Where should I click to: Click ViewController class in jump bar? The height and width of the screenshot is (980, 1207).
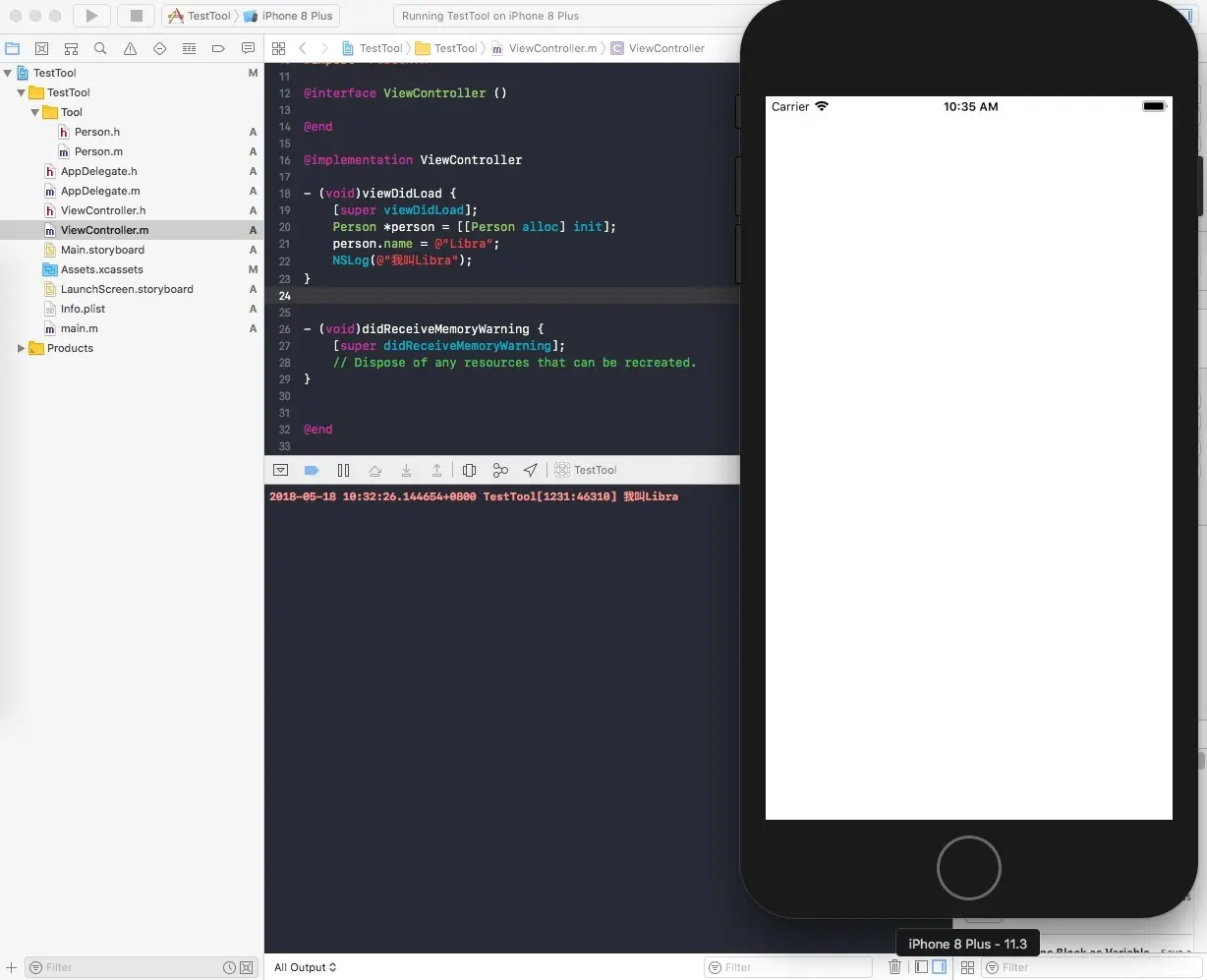[x=658, y=48]
